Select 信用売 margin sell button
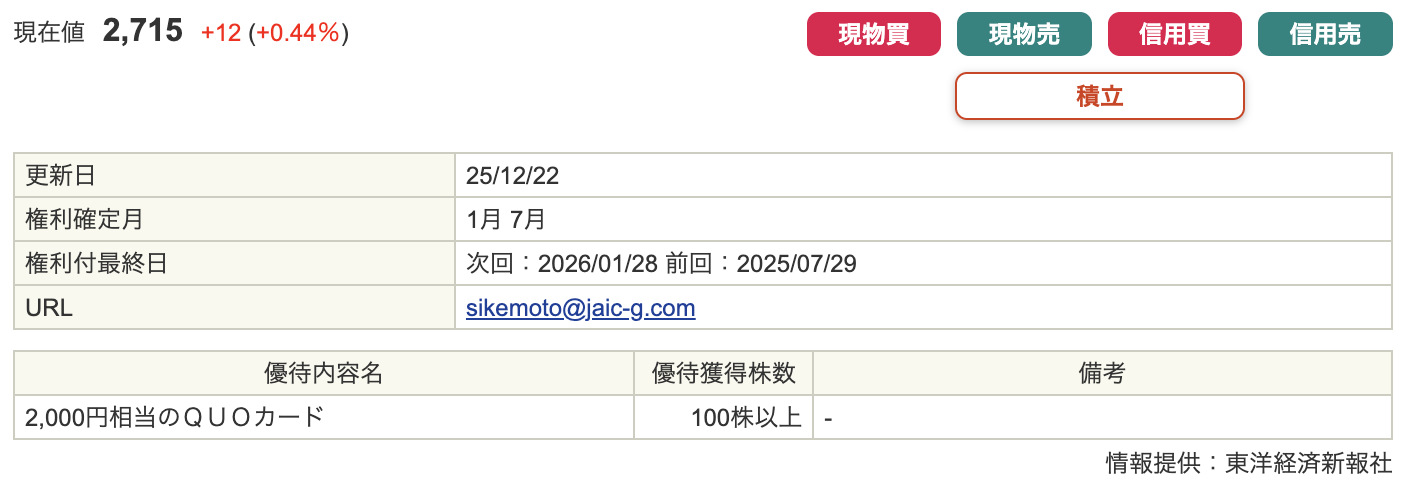 (x=1324, y=34)
